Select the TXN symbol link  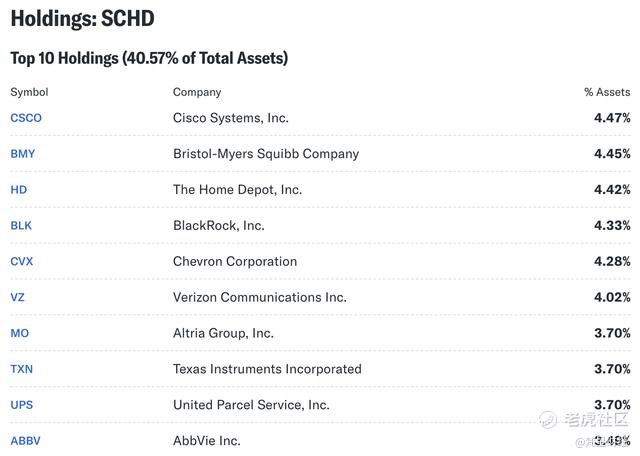tap(22, 369)
